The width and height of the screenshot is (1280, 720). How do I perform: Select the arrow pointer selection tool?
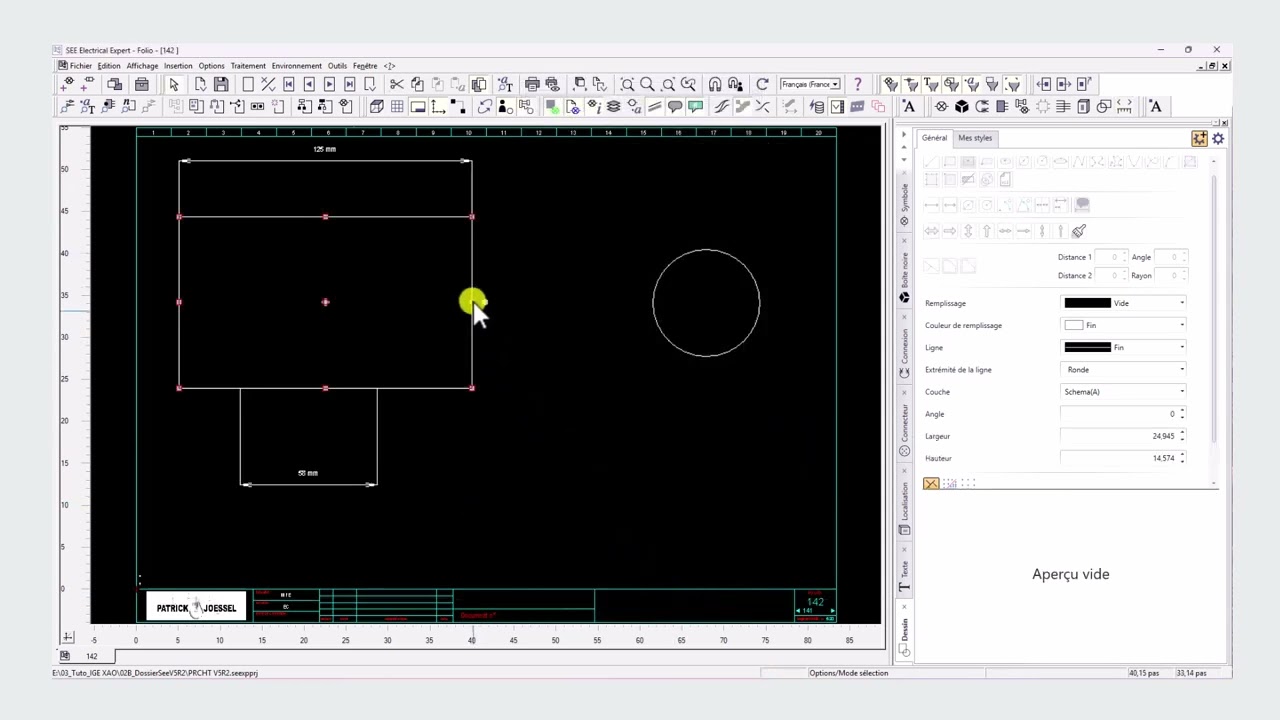174,84
